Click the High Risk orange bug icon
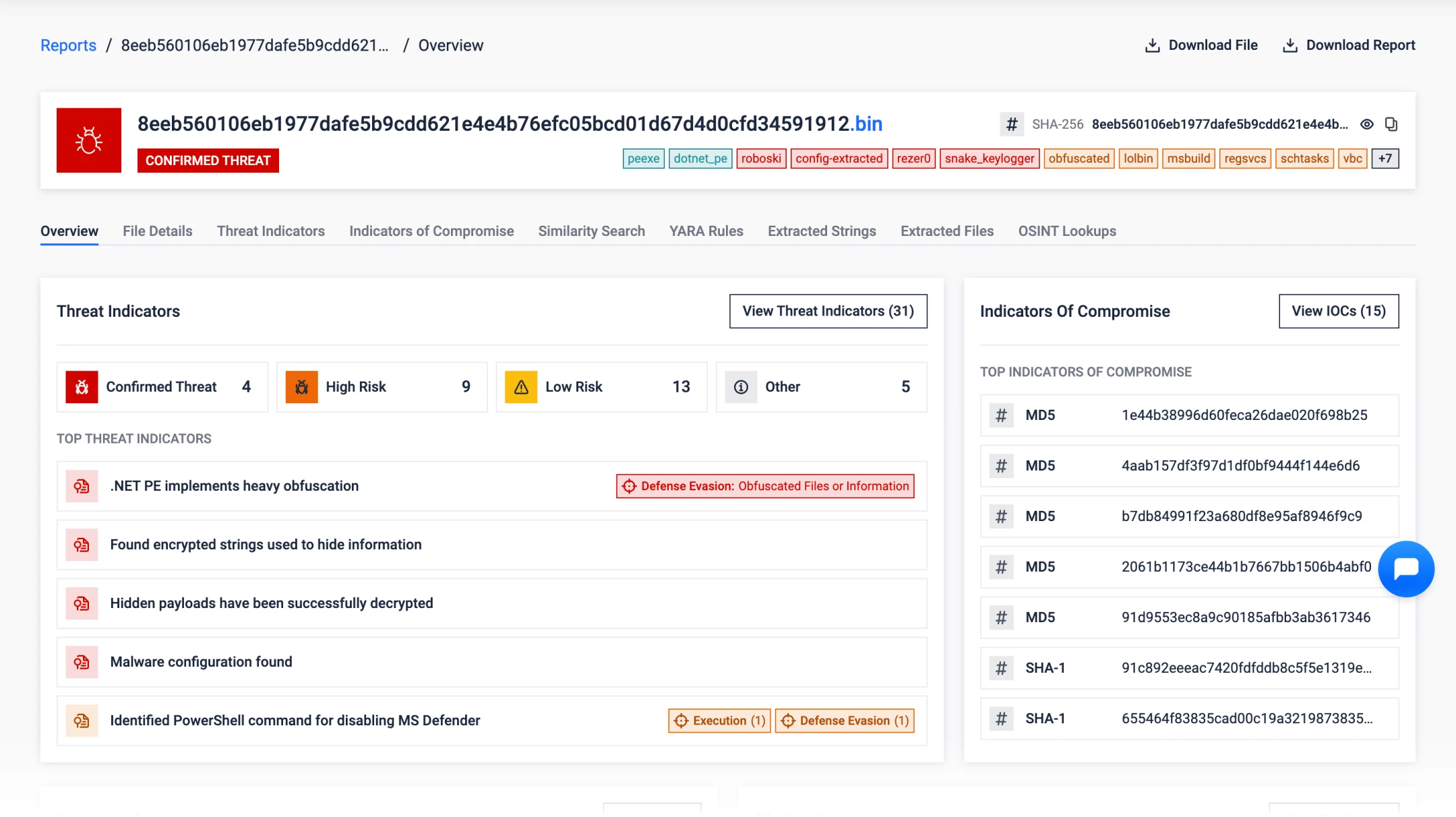This screenshot has height=817, width=1456. pyautogui.click(x=301, y=387)
